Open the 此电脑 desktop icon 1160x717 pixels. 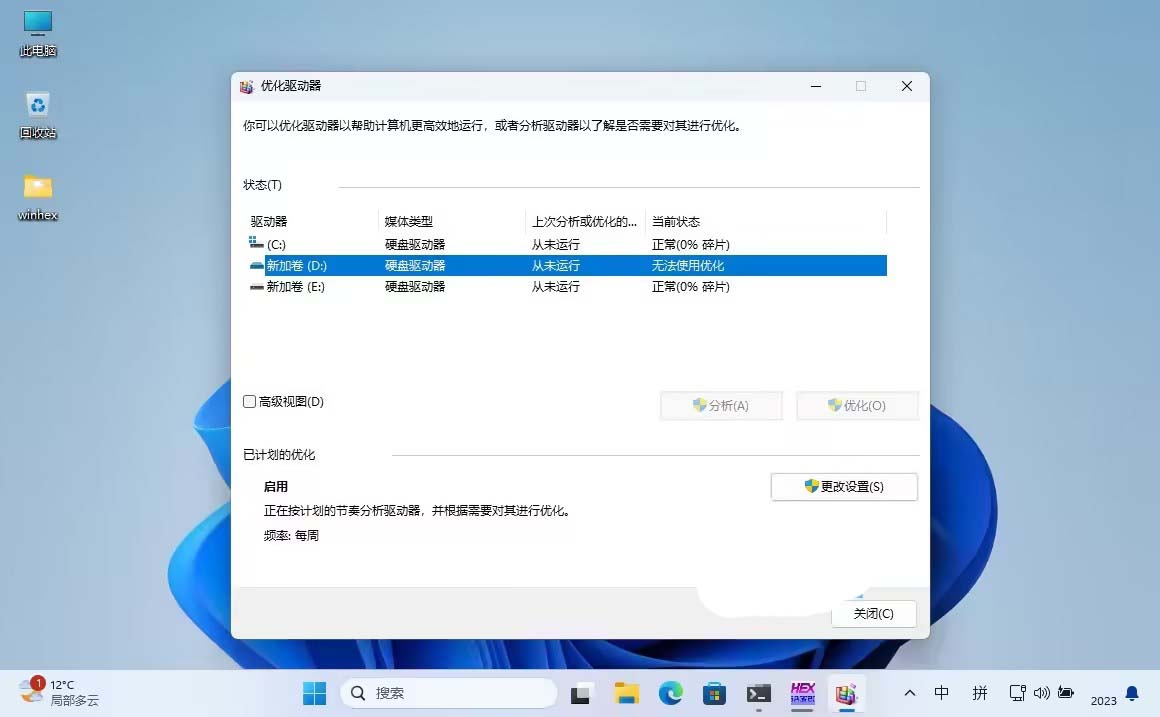[x=38, y=33]
